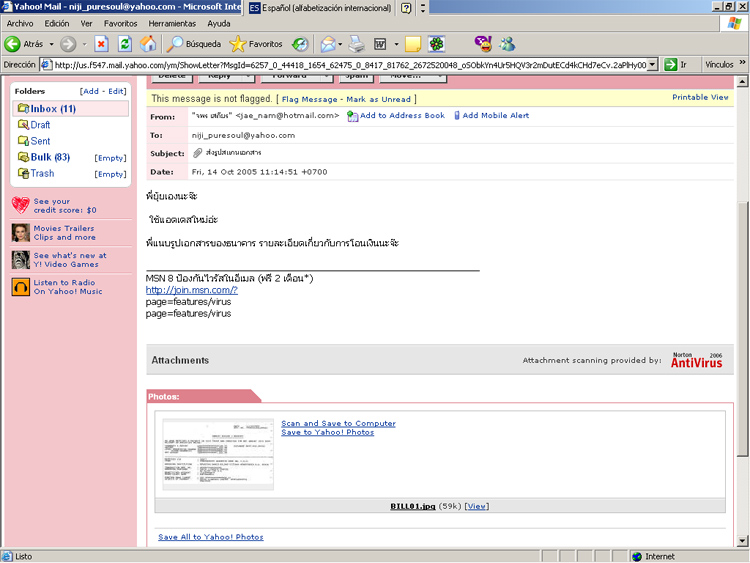Open Favoritos star panel

256,44
